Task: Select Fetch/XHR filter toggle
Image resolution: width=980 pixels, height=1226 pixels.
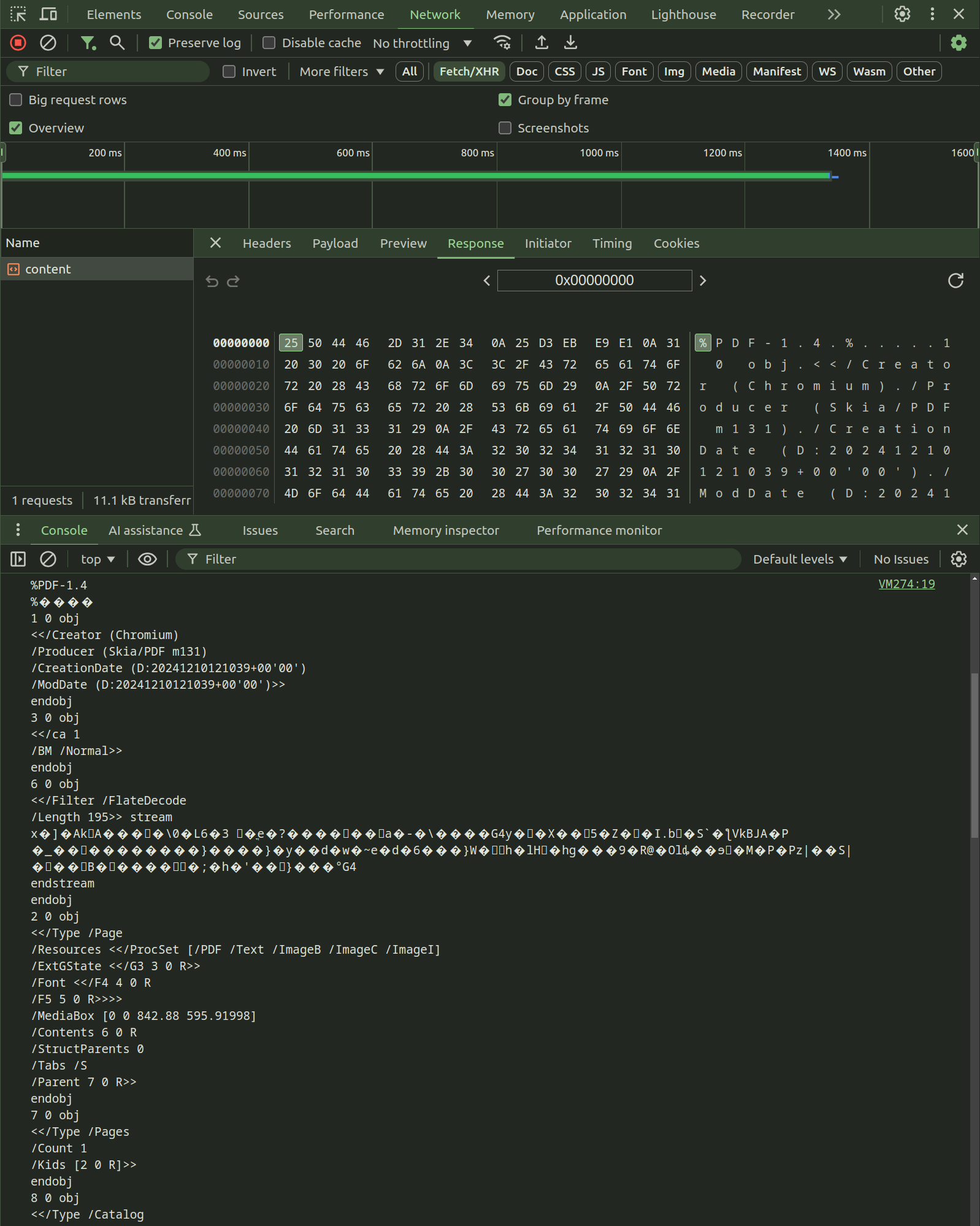Action: click(x=469, y=72)
